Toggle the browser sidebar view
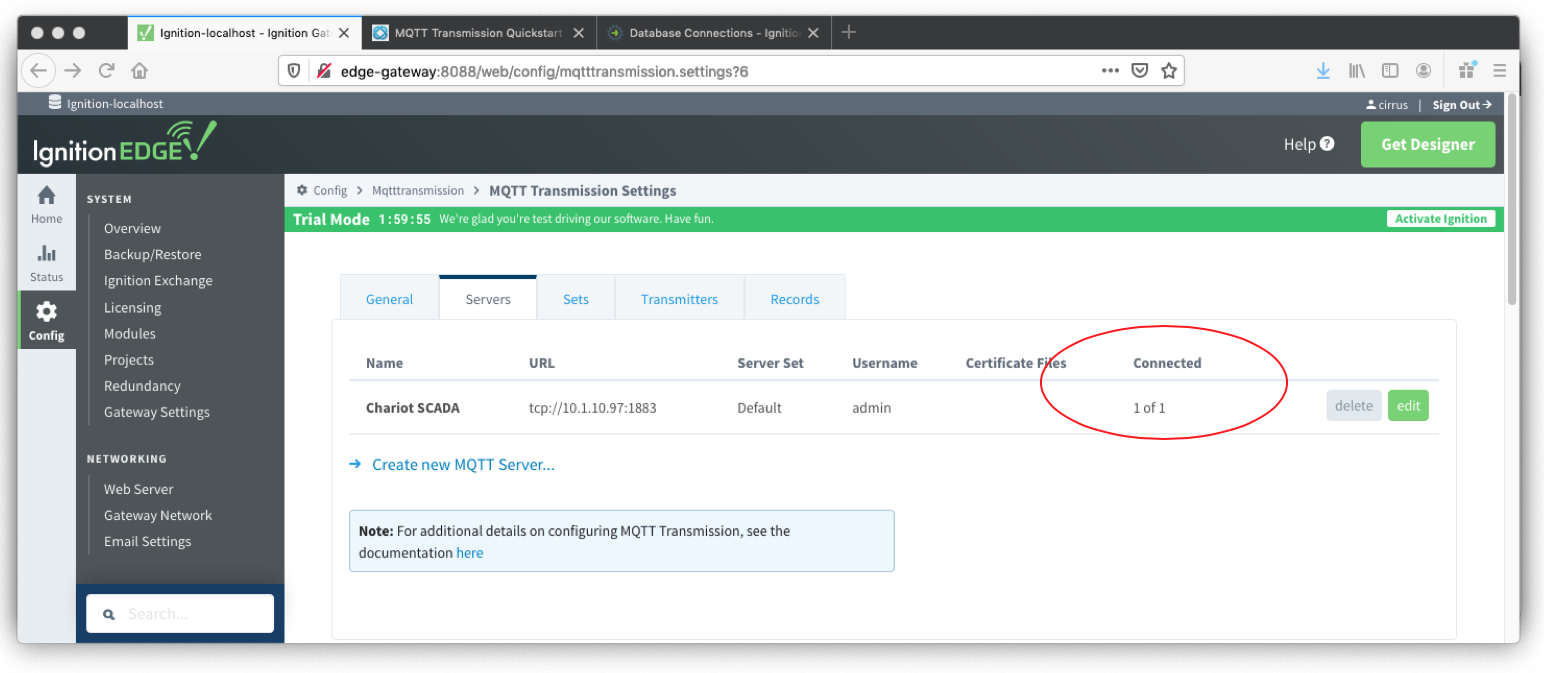 pos(1390,71)
